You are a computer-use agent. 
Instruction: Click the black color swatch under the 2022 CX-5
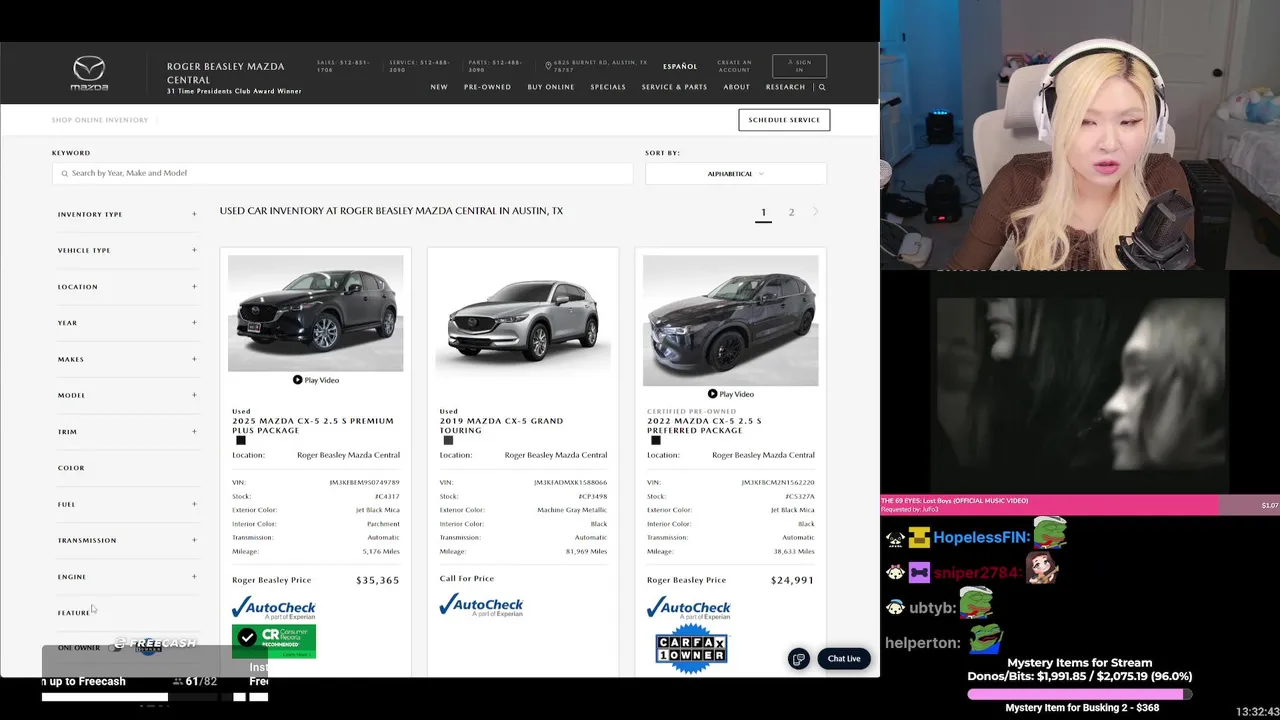click(655, 441)
